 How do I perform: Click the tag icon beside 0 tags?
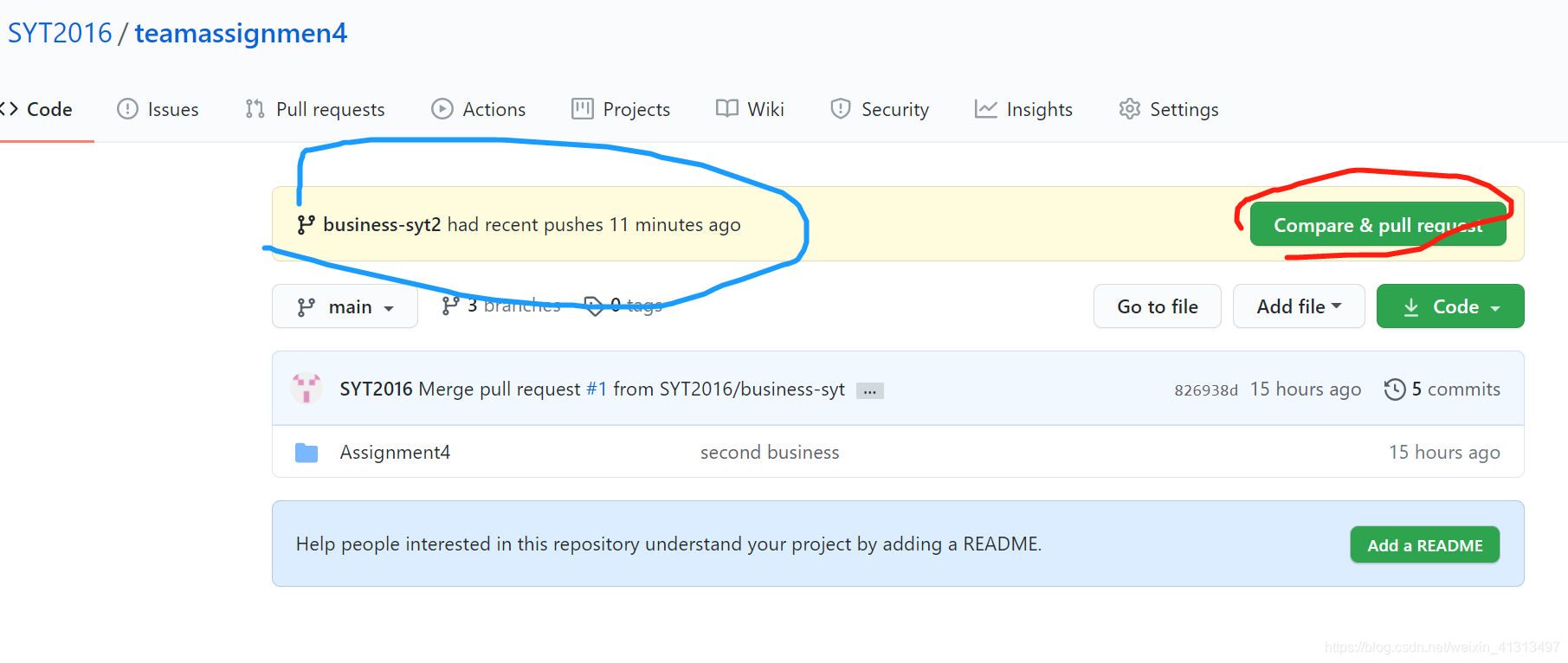(x=594, y=306)
